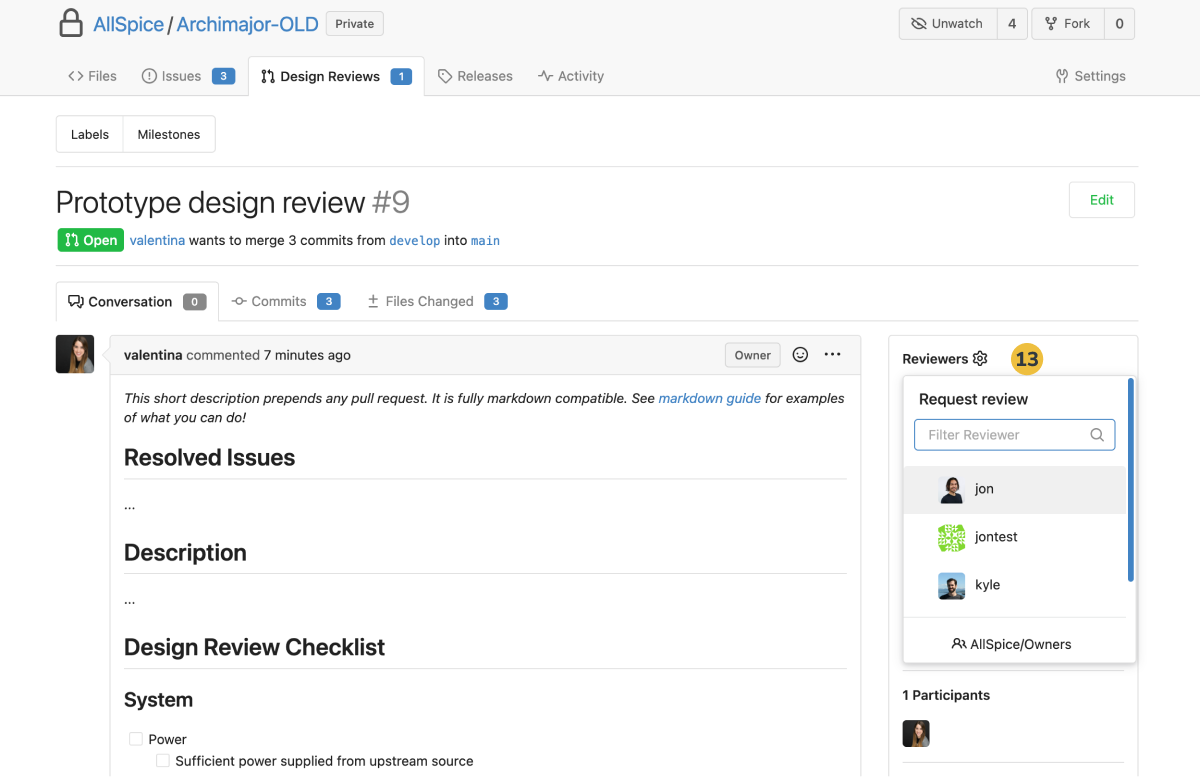
Task: Click the search icon in Filter Reviewer
Action: pyautogui.click(x=1097, y=435)
